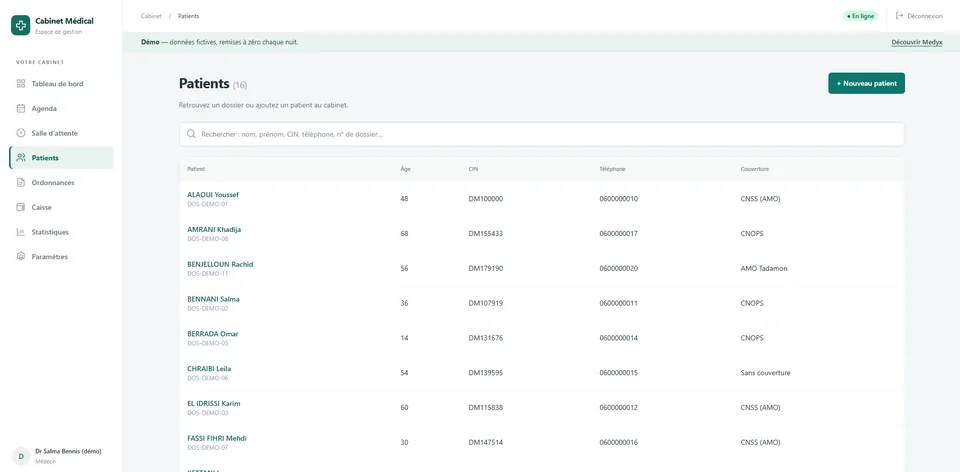Click the Patients page heading
Image resolution: width=960 pixels, height=472 pixels.
204,84
